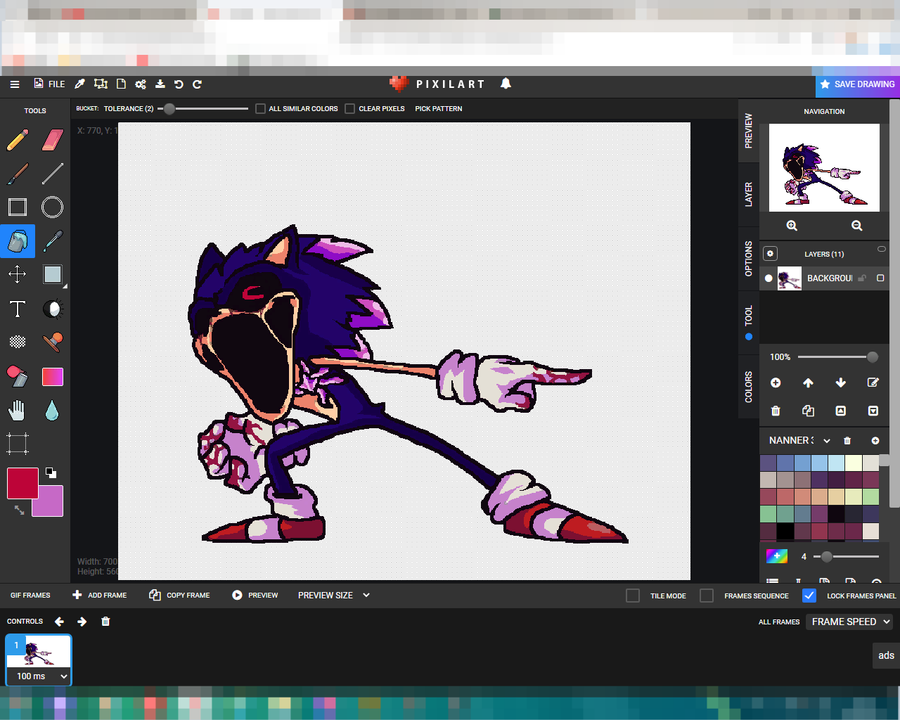The width and height of the screenshot is (900, 720).
Task: Open the settings gears icon in top toolbar
Action: tap(141, 84)
